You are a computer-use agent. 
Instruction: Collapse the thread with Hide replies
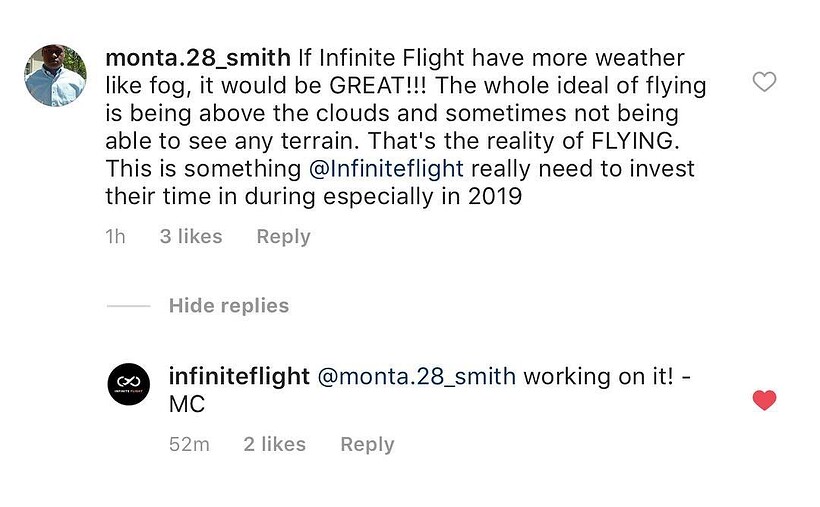[x=229, y=306]
